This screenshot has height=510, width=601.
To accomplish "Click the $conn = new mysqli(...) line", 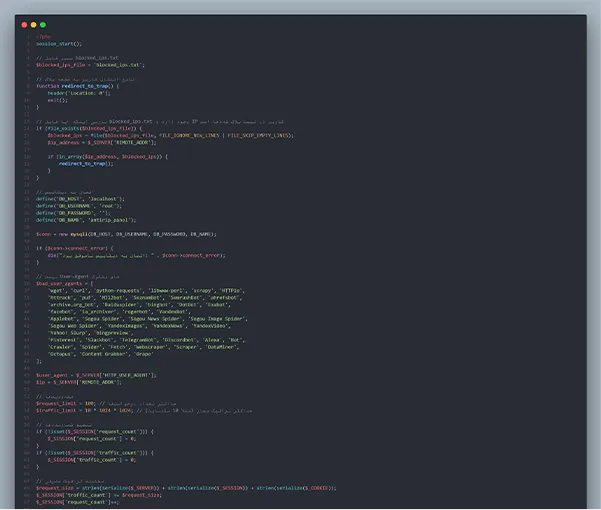I will (x=126, y=234).
